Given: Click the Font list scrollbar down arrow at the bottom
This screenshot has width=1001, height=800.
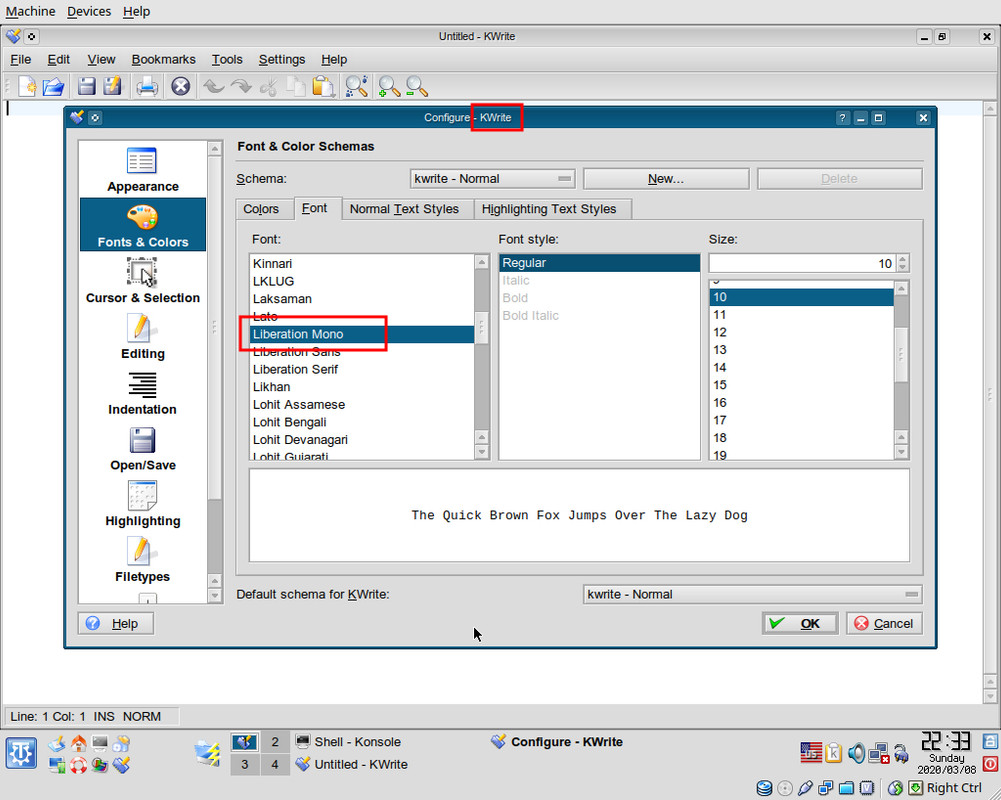Looking at the screenshot, I should (482, 452).
